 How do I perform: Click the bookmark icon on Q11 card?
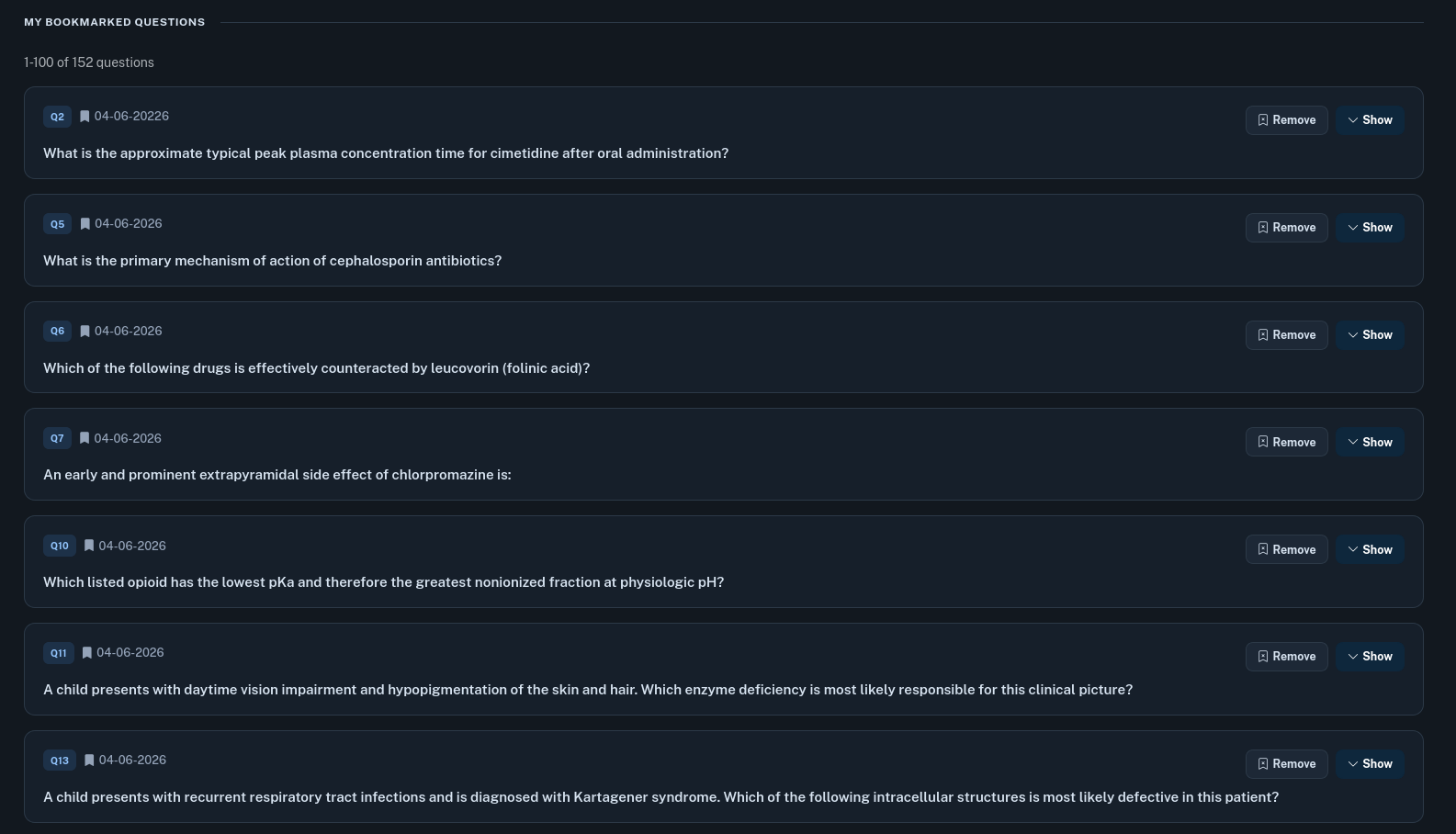(87, 653)
